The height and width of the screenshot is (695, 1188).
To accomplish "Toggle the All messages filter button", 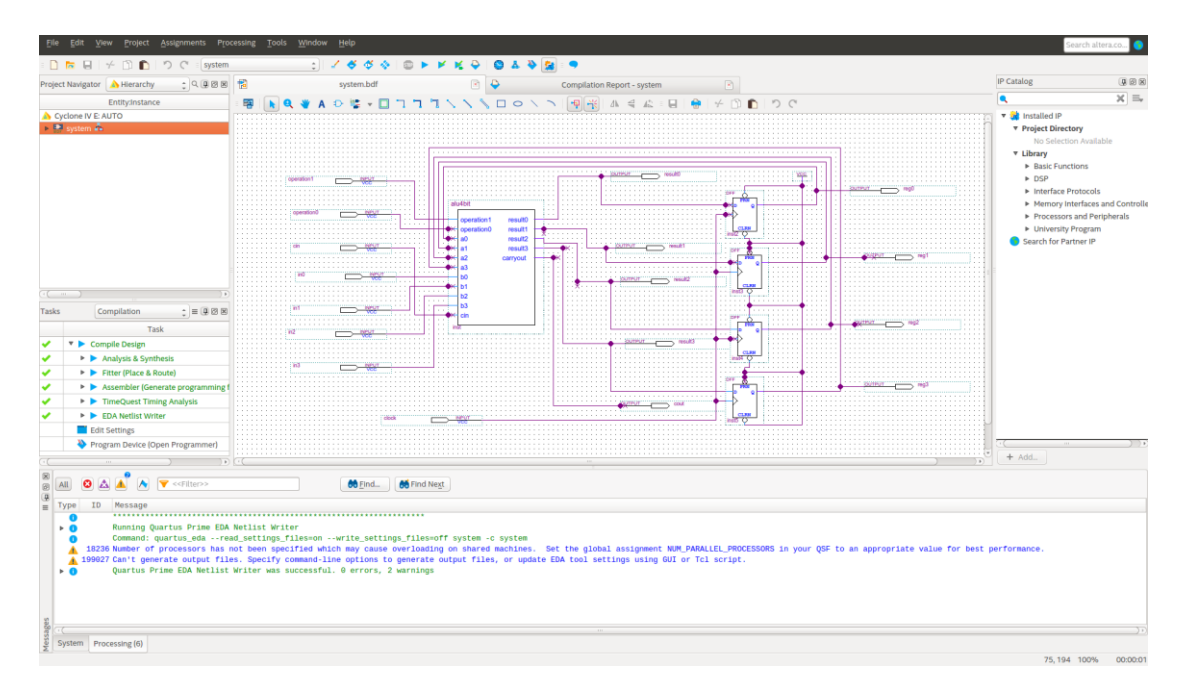I will [x=63, y=484].
